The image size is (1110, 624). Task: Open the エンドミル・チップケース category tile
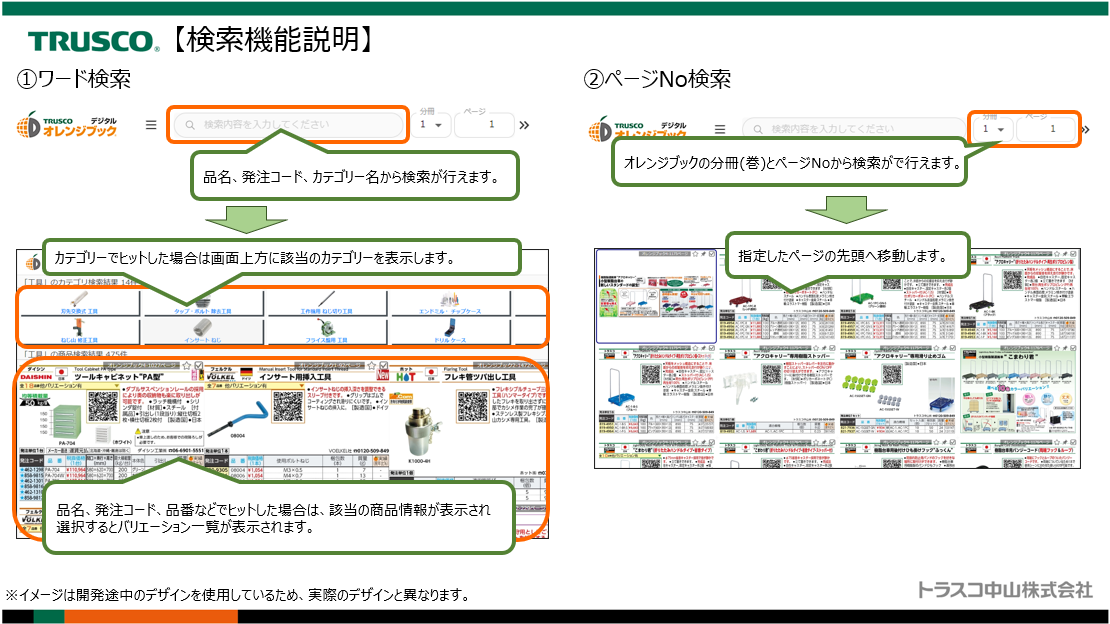(450, 302)
